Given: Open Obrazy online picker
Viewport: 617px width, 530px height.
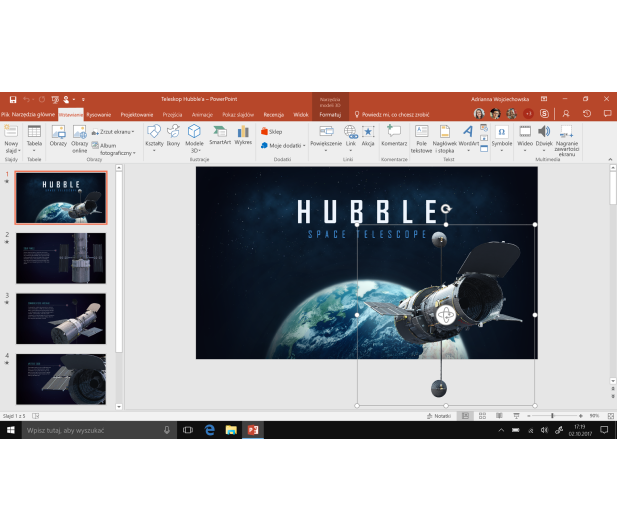Looking at the screenshot, I should click(79, 139).
